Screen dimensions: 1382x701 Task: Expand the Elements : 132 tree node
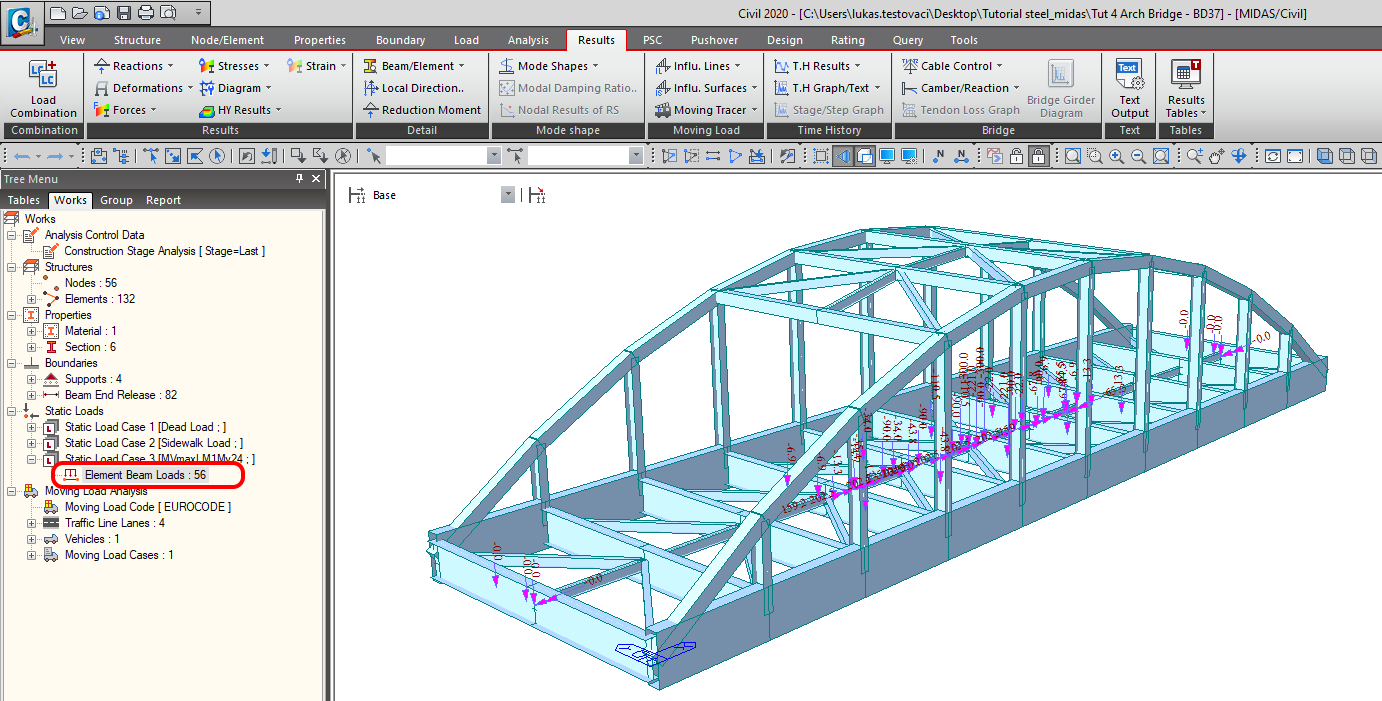(x=31, y=299)
